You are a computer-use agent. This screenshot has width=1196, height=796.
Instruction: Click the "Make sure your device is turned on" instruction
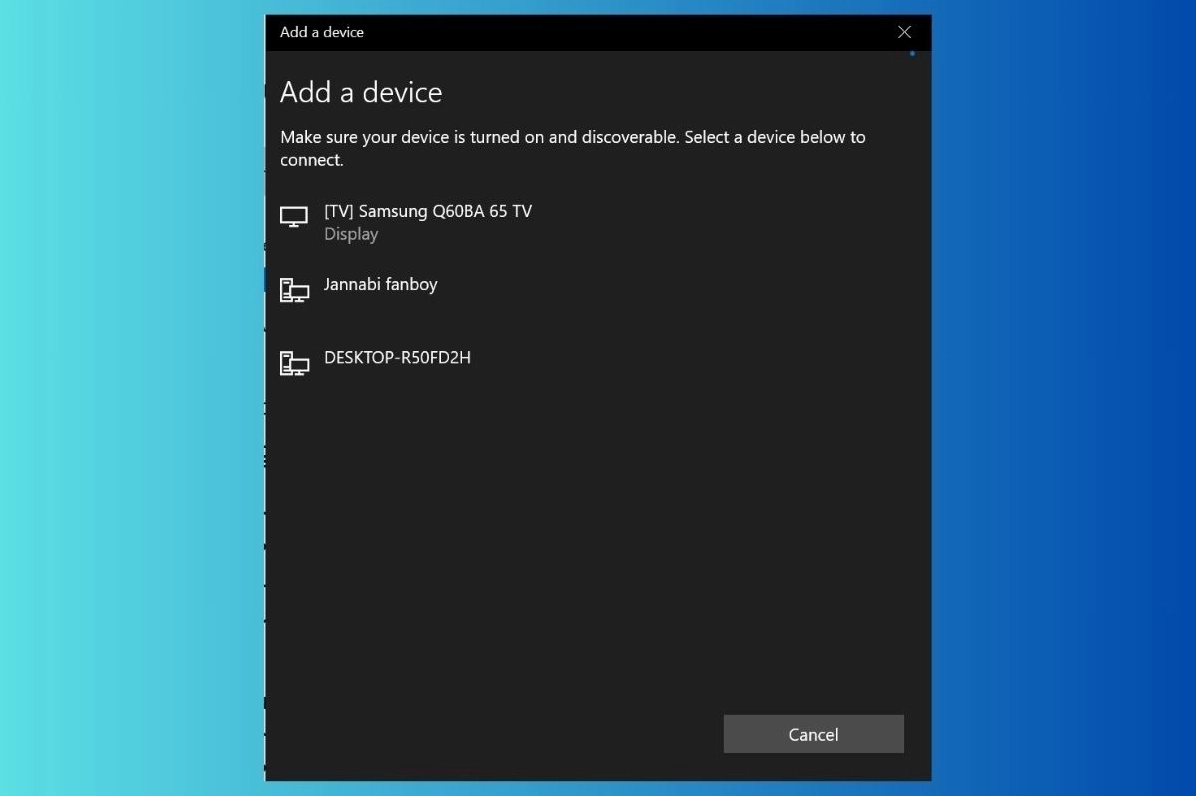(x=480, y=137)
